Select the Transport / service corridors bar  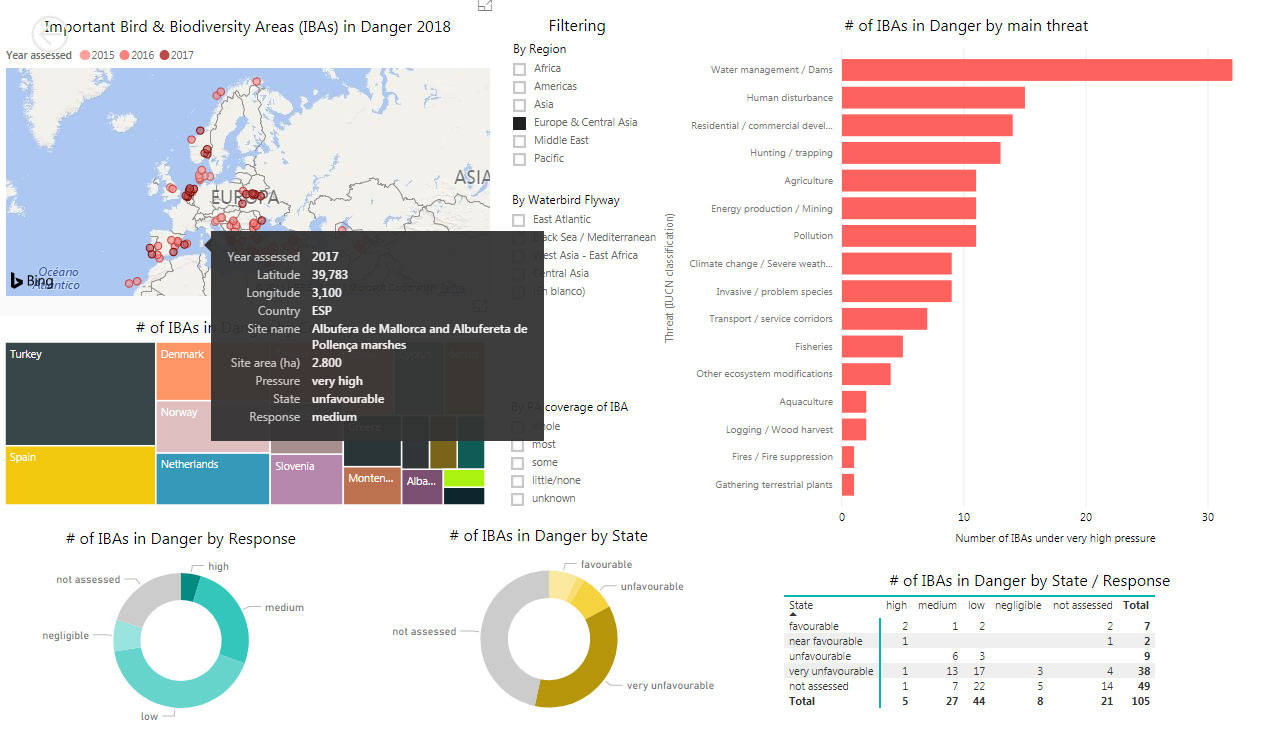tap(884, 319)
